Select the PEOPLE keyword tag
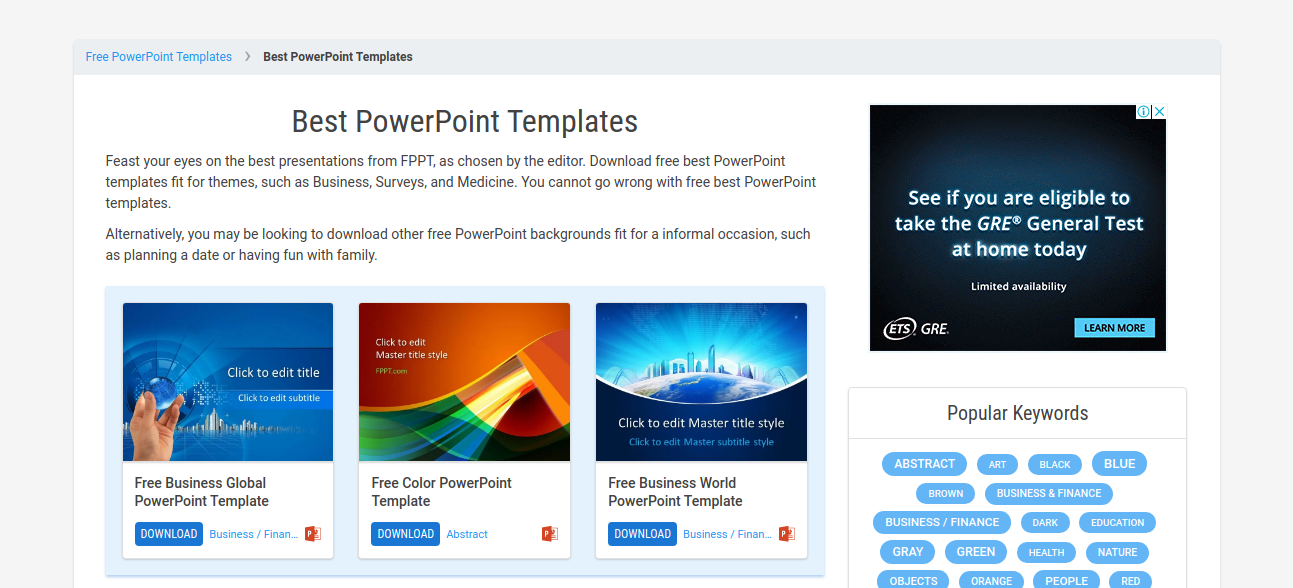Viewport: 1293px width, 588px height. click(x=1067, y=580)
